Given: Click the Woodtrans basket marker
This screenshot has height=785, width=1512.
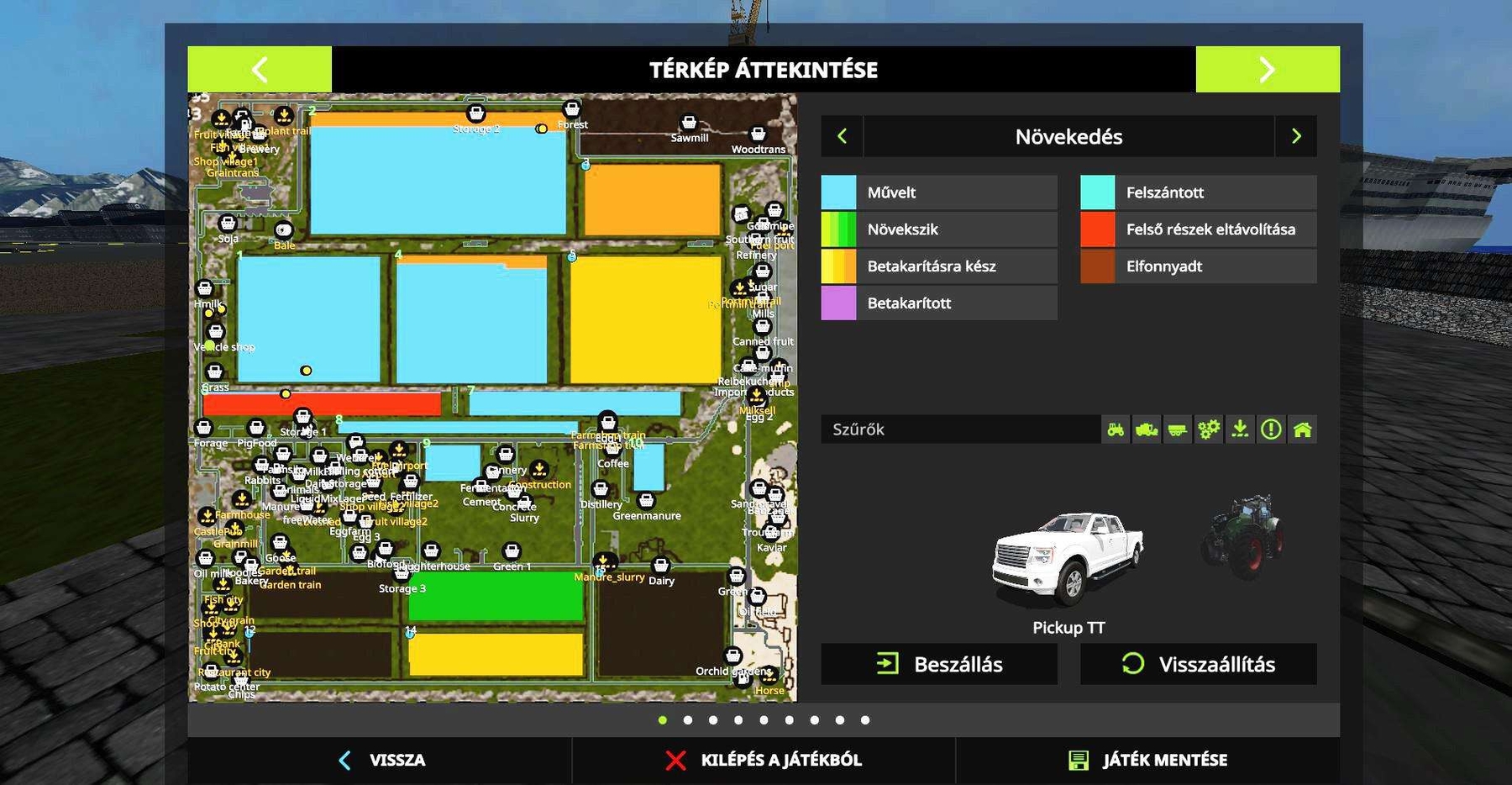Looking at the screenshot, I should (758, 134).
